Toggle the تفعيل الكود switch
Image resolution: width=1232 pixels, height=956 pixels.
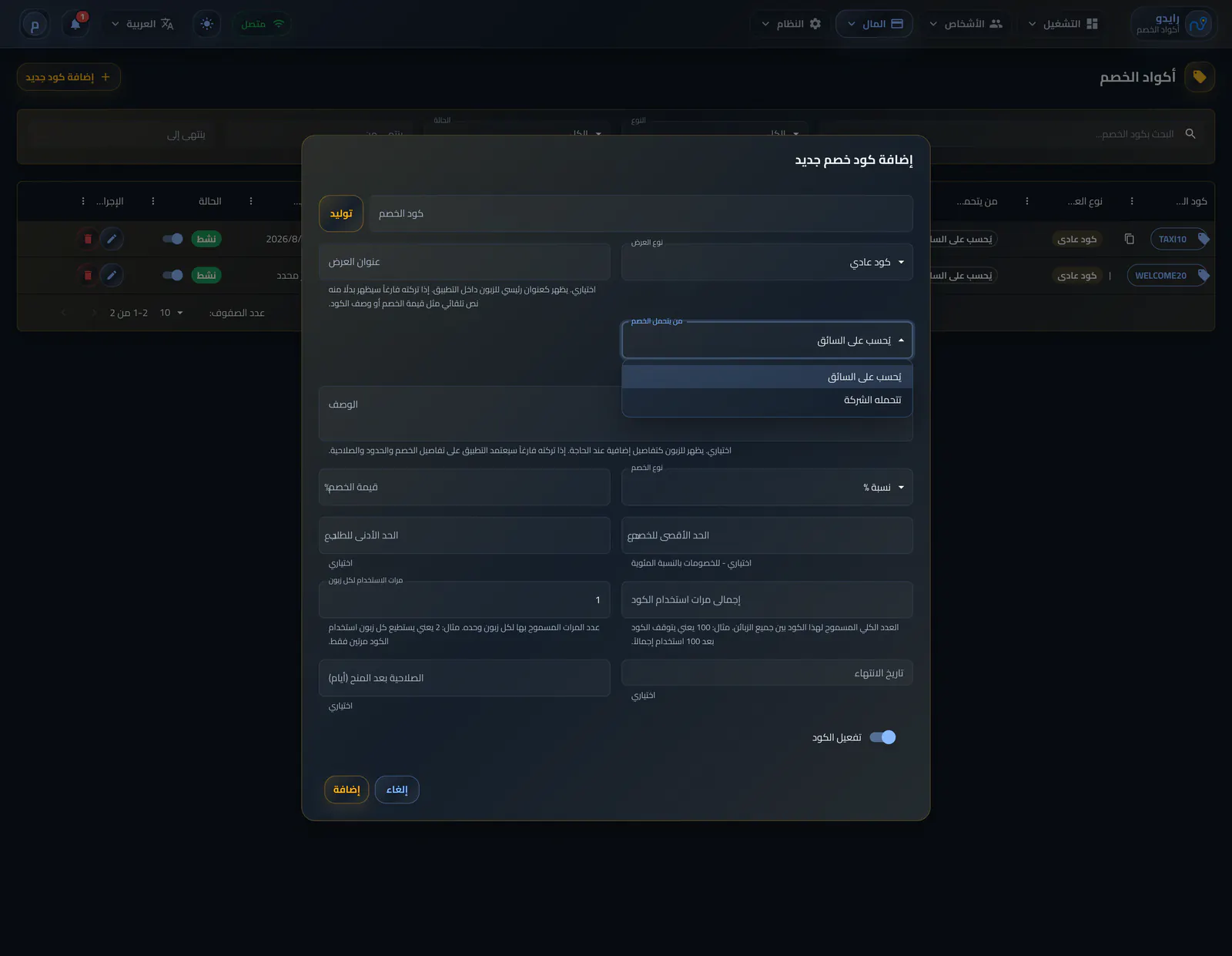(882, 737)
